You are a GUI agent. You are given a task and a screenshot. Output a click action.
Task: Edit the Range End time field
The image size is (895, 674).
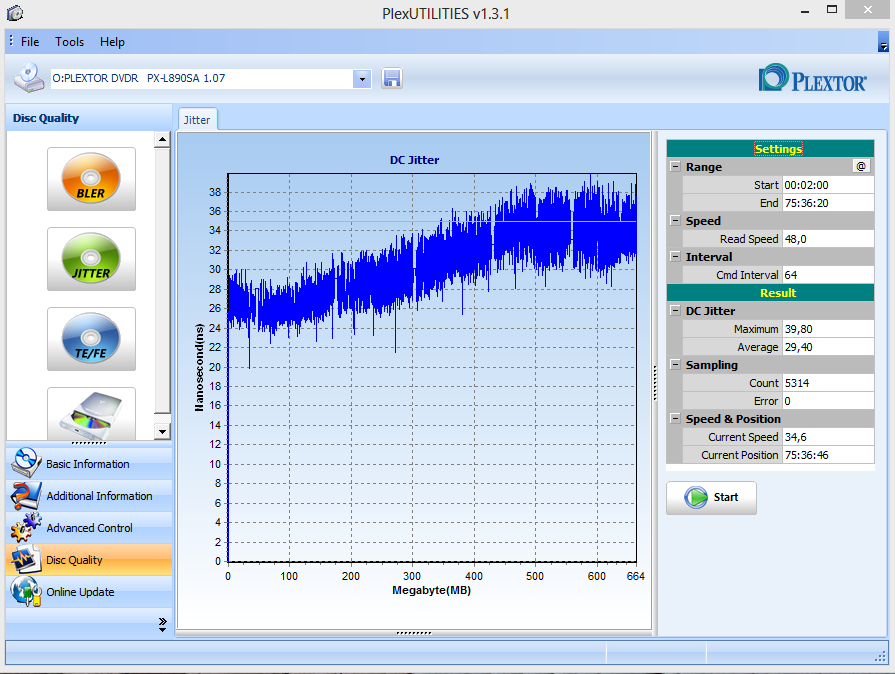828,203
